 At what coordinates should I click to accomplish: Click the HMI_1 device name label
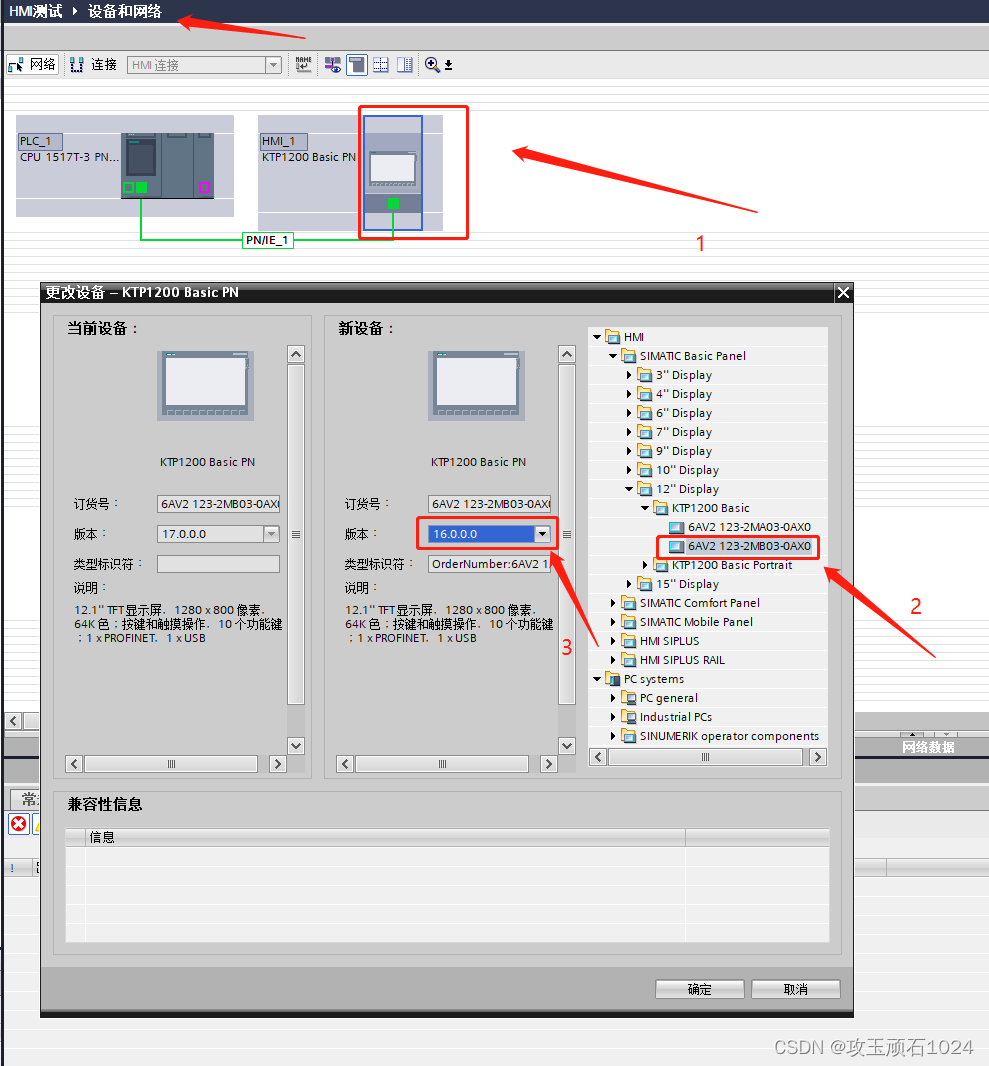click(283, 141)
